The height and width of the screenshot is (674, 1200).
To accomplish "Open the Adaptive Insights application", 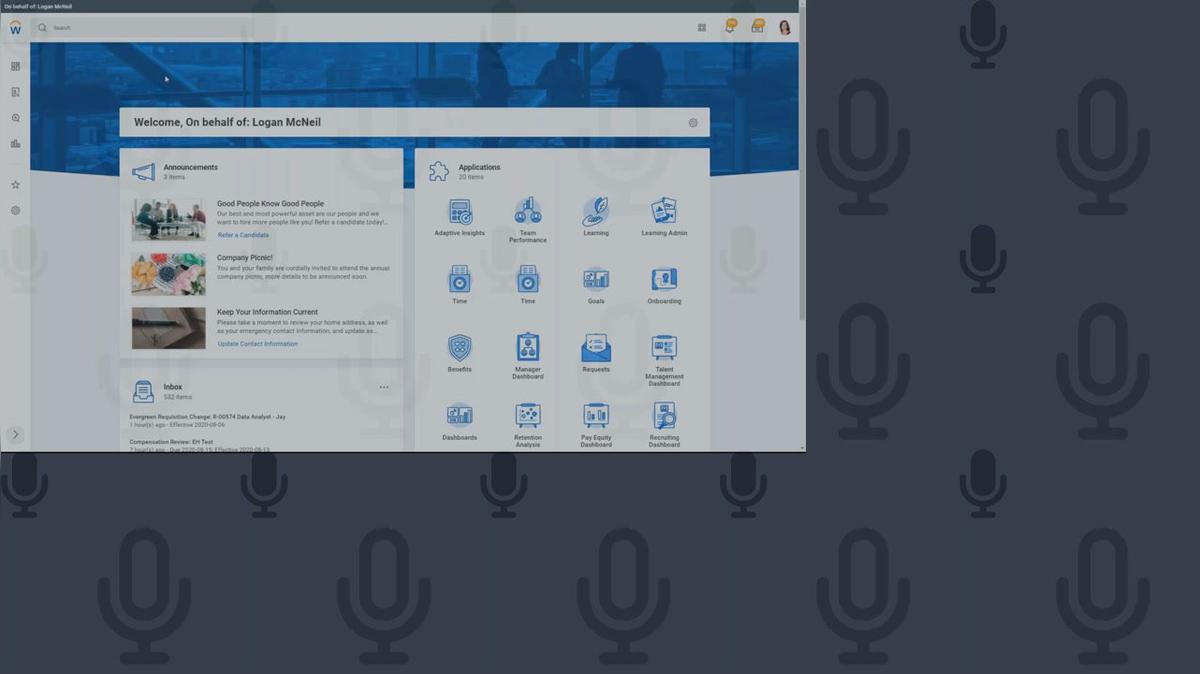I will click(460, 212).
